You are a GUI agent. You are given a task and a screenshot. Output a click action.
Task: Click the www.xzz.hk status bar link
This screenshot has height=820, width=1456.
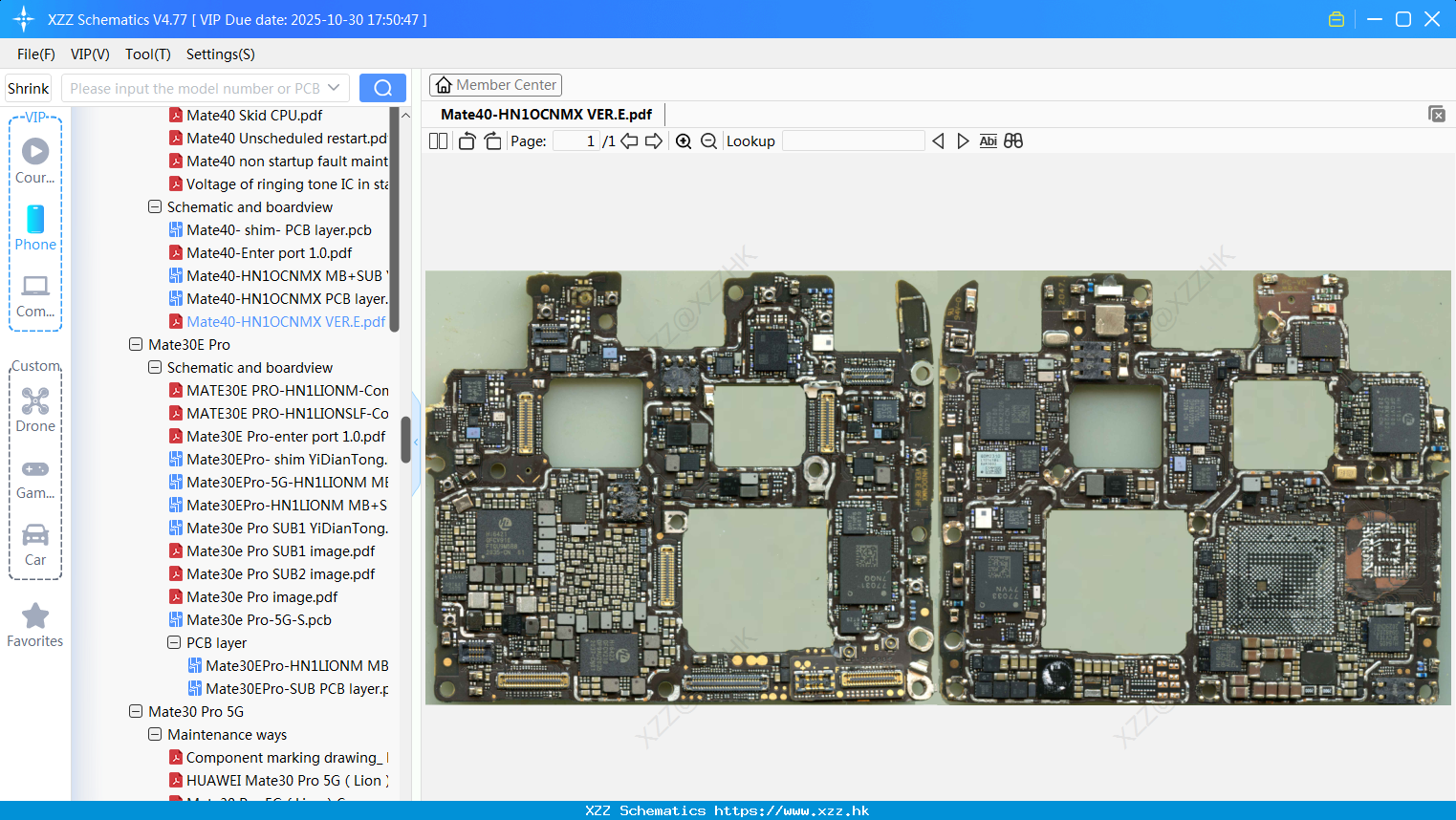(792, 810)
